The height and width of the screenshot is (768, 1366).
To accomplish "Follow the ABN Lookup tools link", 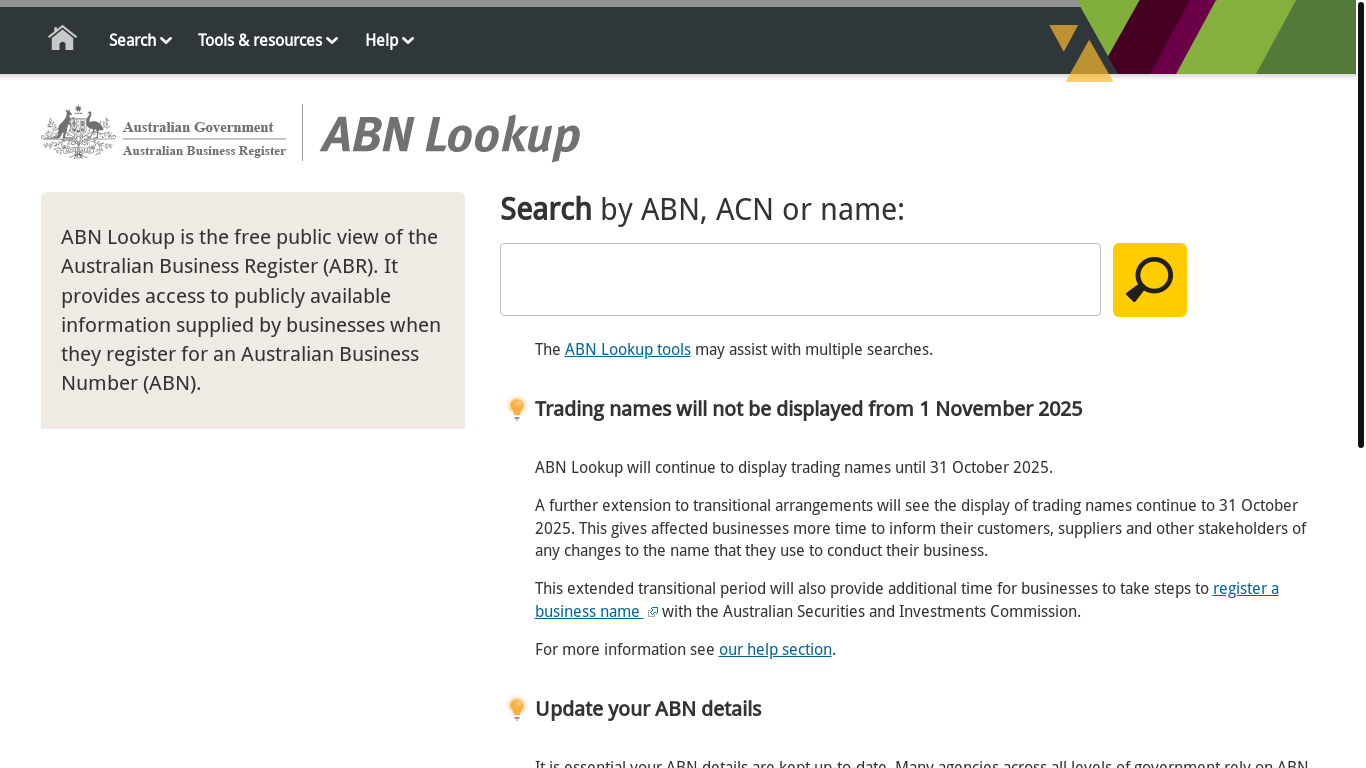I will [x=628, y=349].
